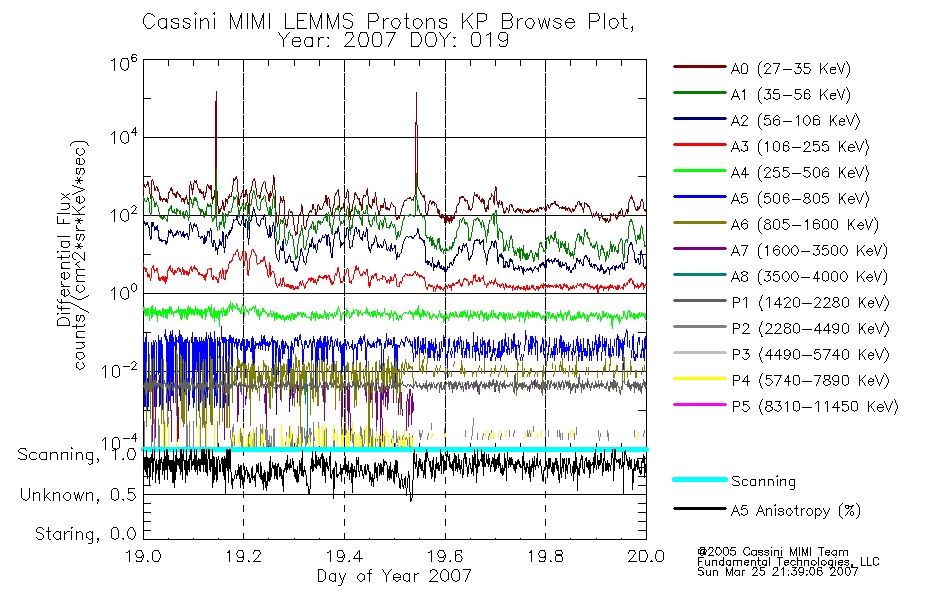Click the 10^2 y-axis tick label
The height and width of the screenshot is (600, 950).
click(x=124, y=215)
